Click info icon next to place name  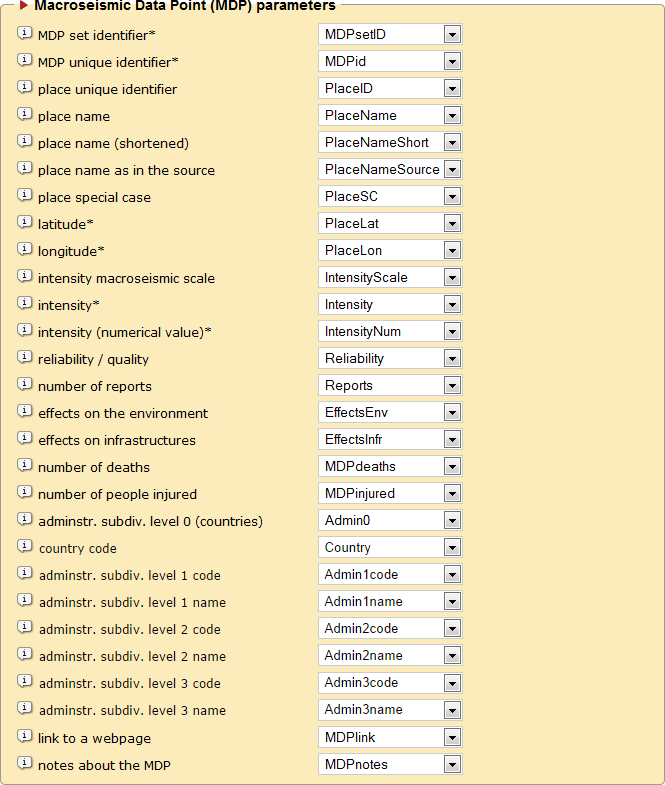pyautogui.click(x=25, y=115)
